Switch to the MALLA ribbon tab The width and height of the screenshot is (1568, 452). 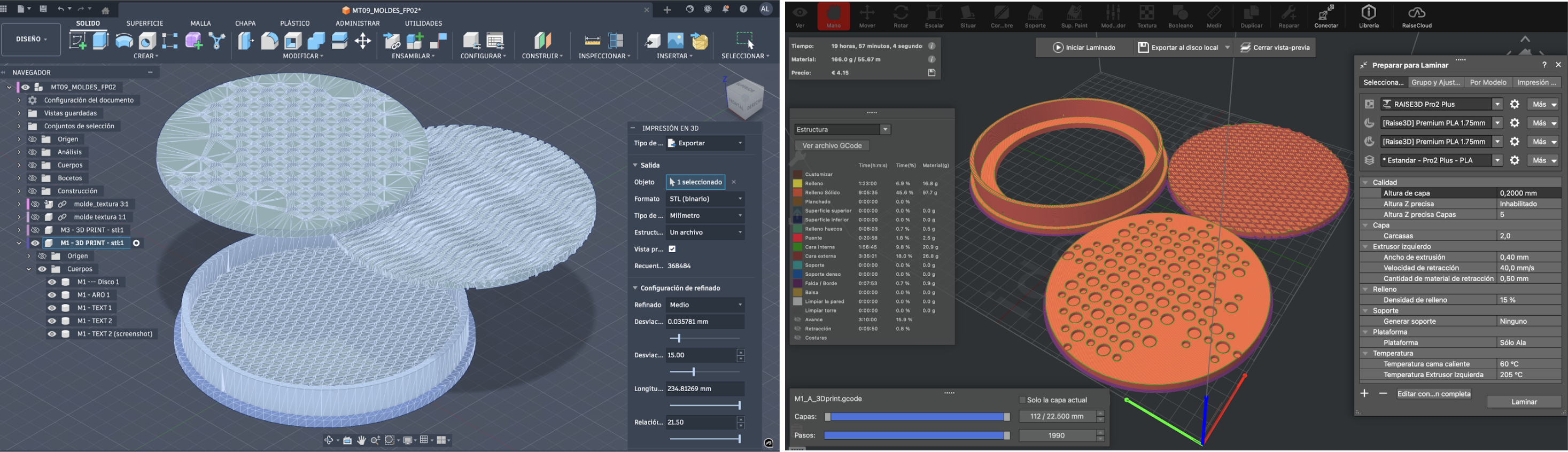click(x=200, y=23)
